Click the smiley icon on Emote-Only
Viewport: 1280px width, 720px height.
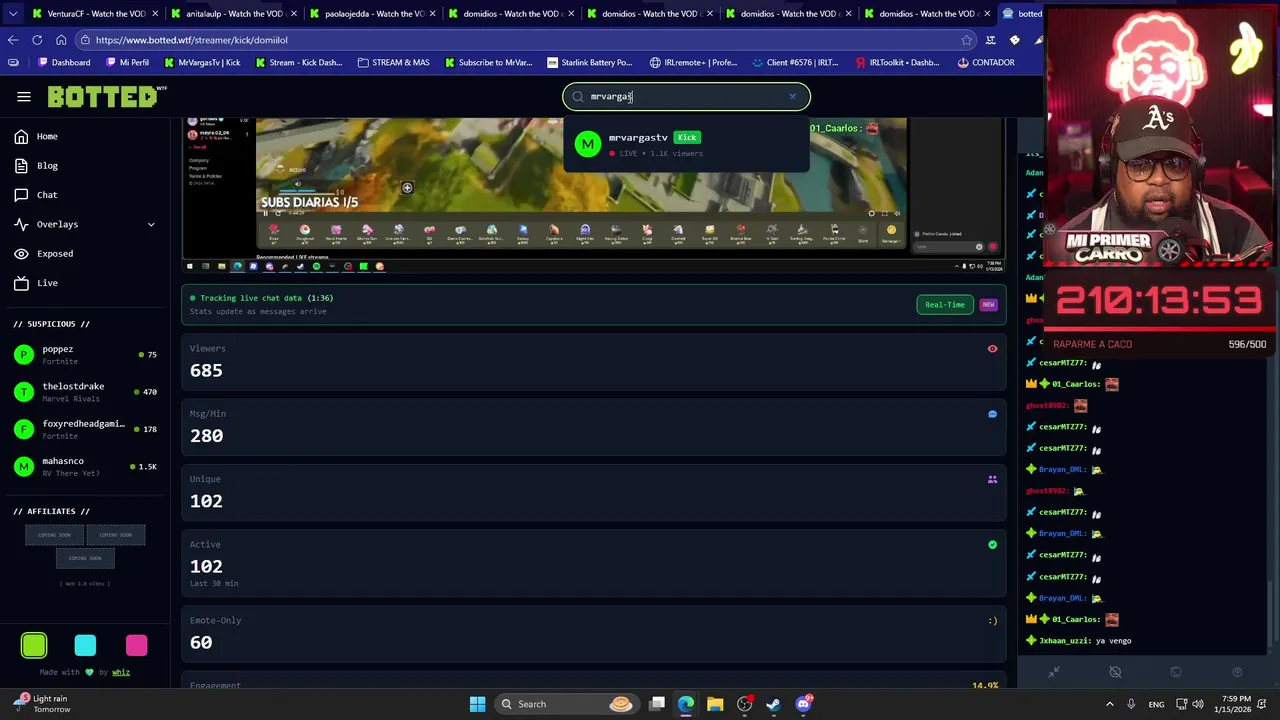[992, 621]
